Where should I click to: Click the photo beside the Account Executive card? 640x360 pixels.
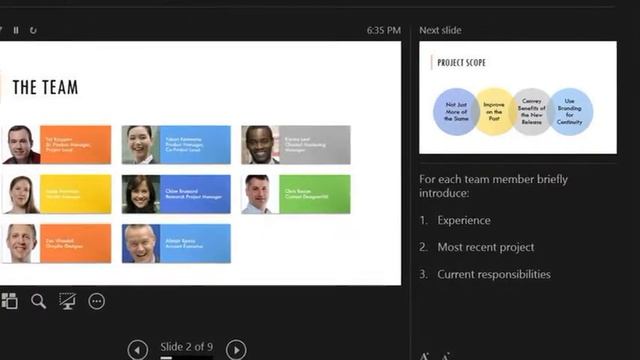[x=141, y=244]
